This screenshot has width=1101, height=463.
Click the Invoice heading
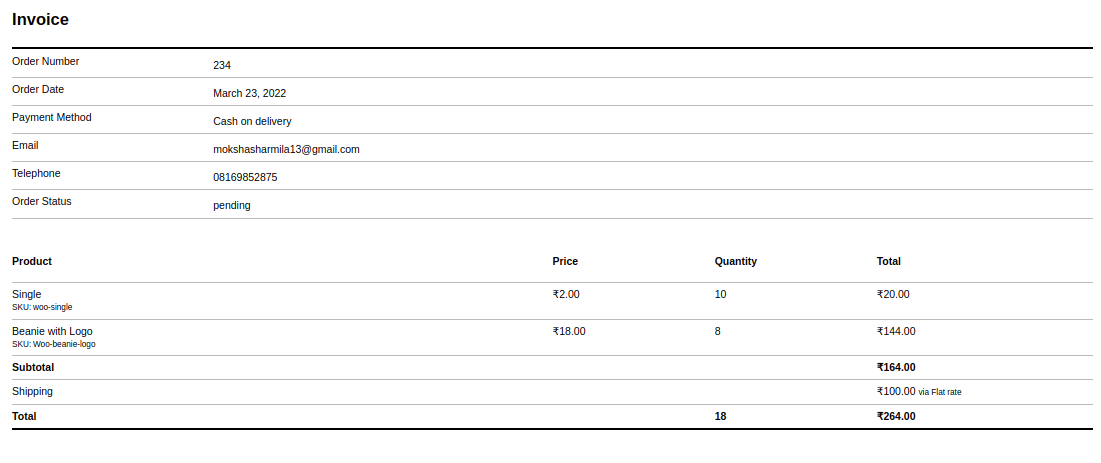40,20
